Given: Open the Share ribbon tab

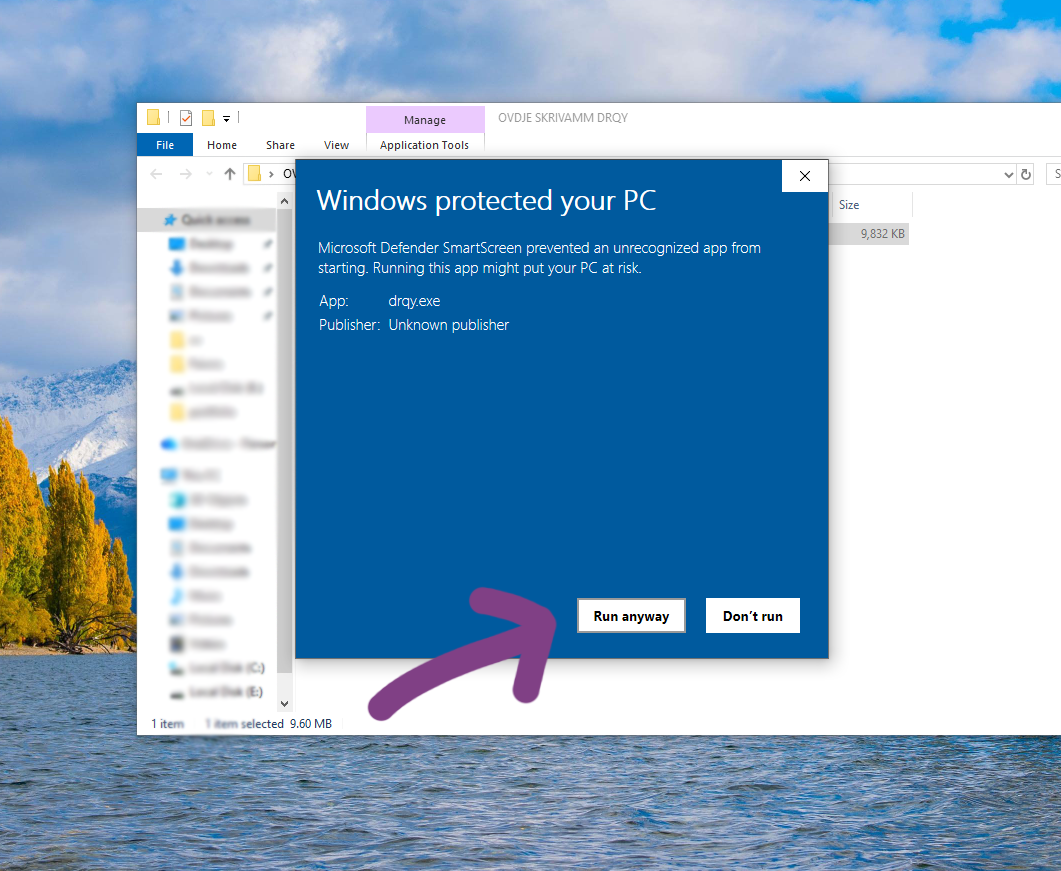Looking at the screenshot, I should click(x=280, y=145).
